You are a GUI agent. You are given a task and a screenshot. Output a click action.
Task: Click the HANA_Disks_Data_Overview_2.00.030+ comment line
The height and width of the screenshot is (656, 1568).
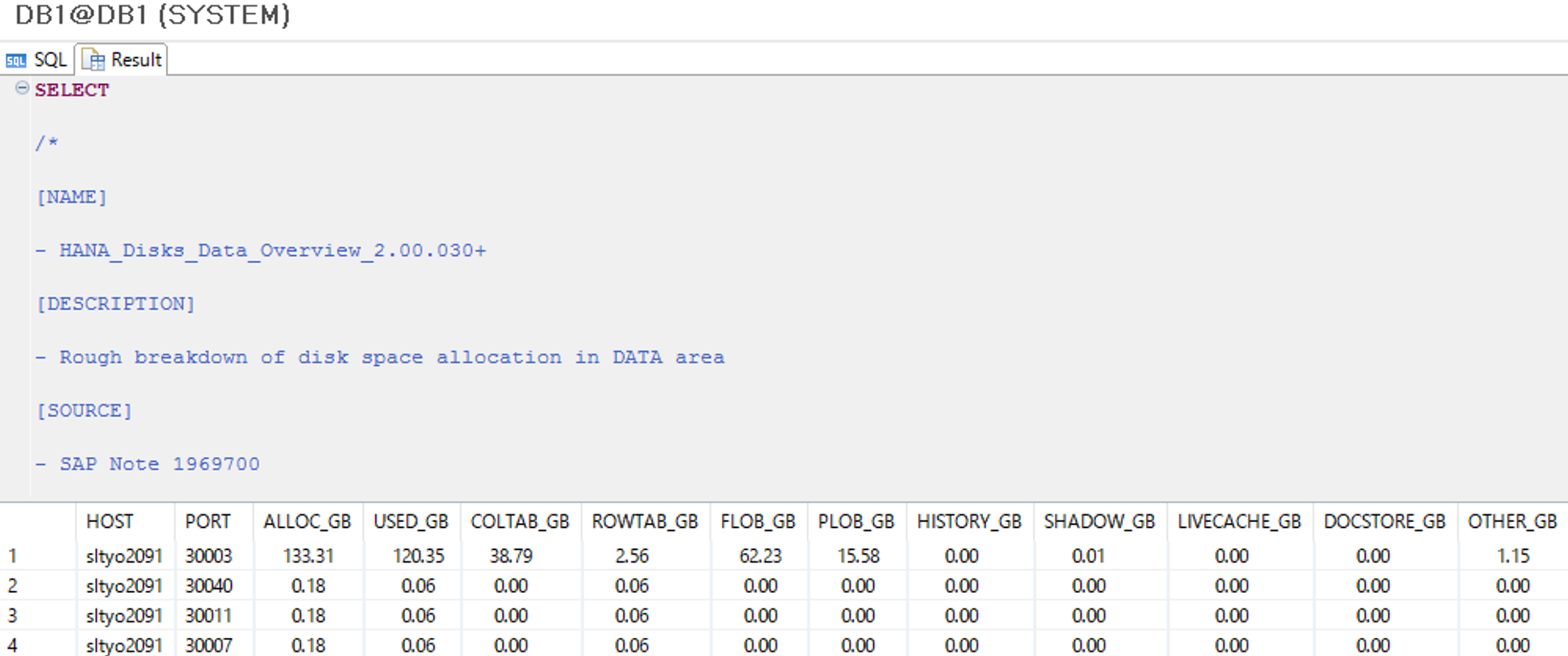[x=261, y=251]
